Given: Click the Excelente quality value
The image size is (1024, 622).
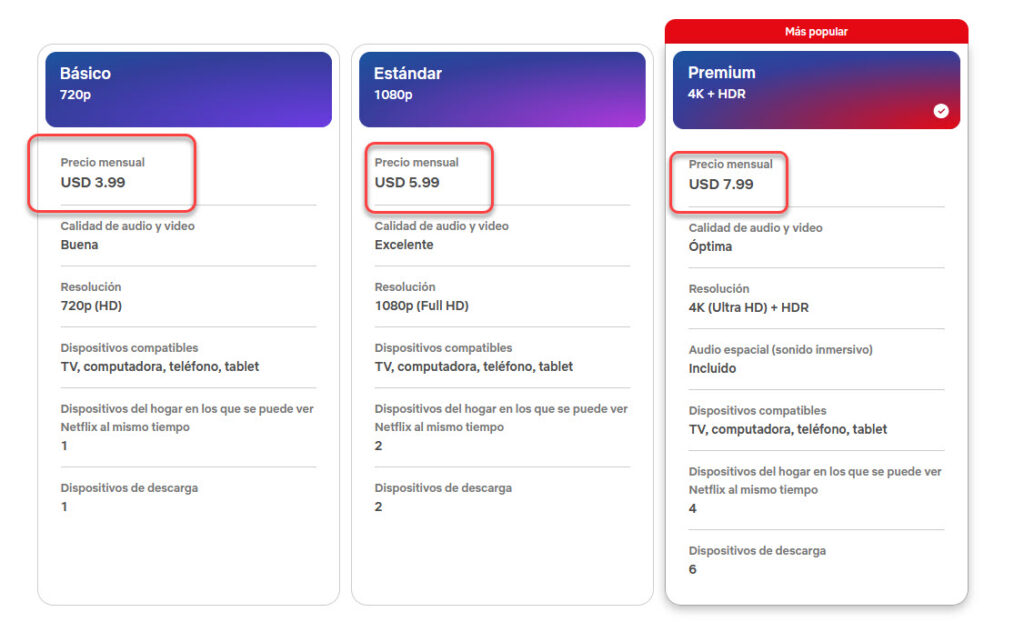Looking at the screenshot, I should pos(404,245).
